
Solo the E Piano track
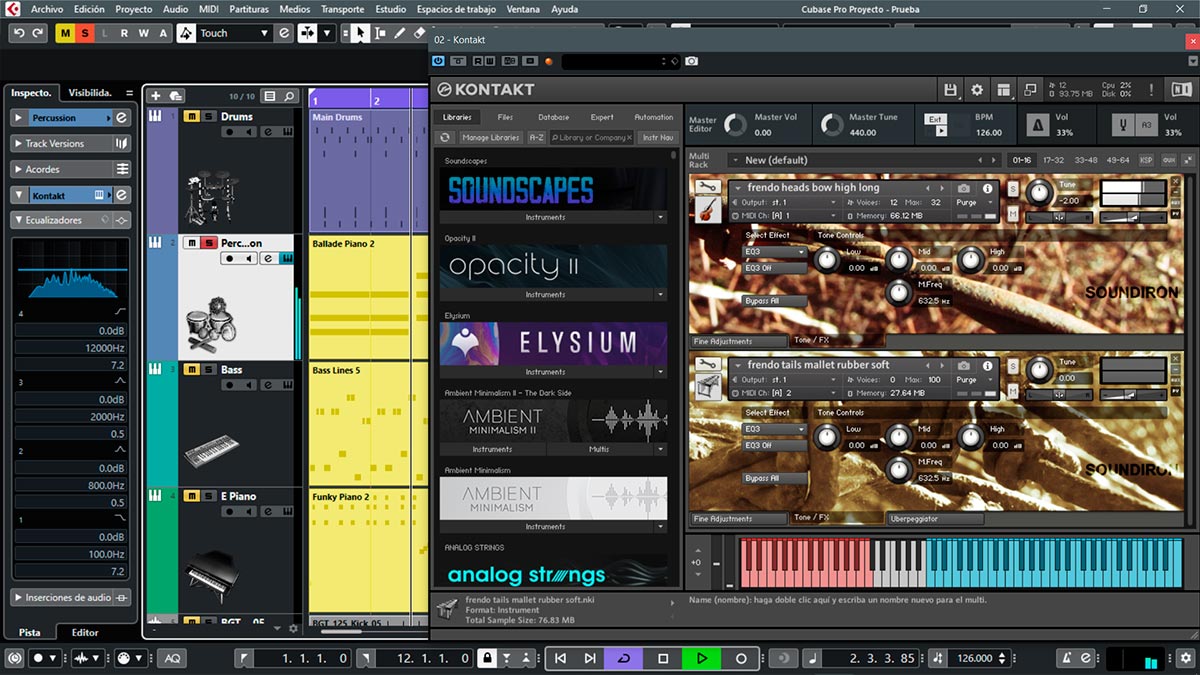[x=208, y=496]
